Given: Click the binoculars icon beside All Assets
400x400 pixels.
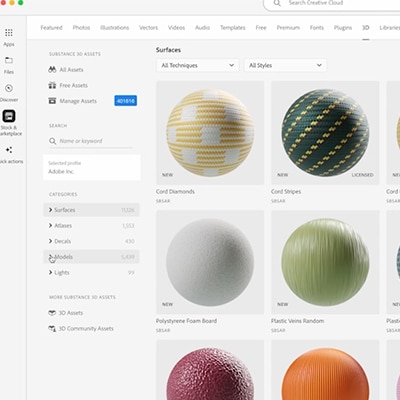Looking at the screenshot, I should coord(52,69).
